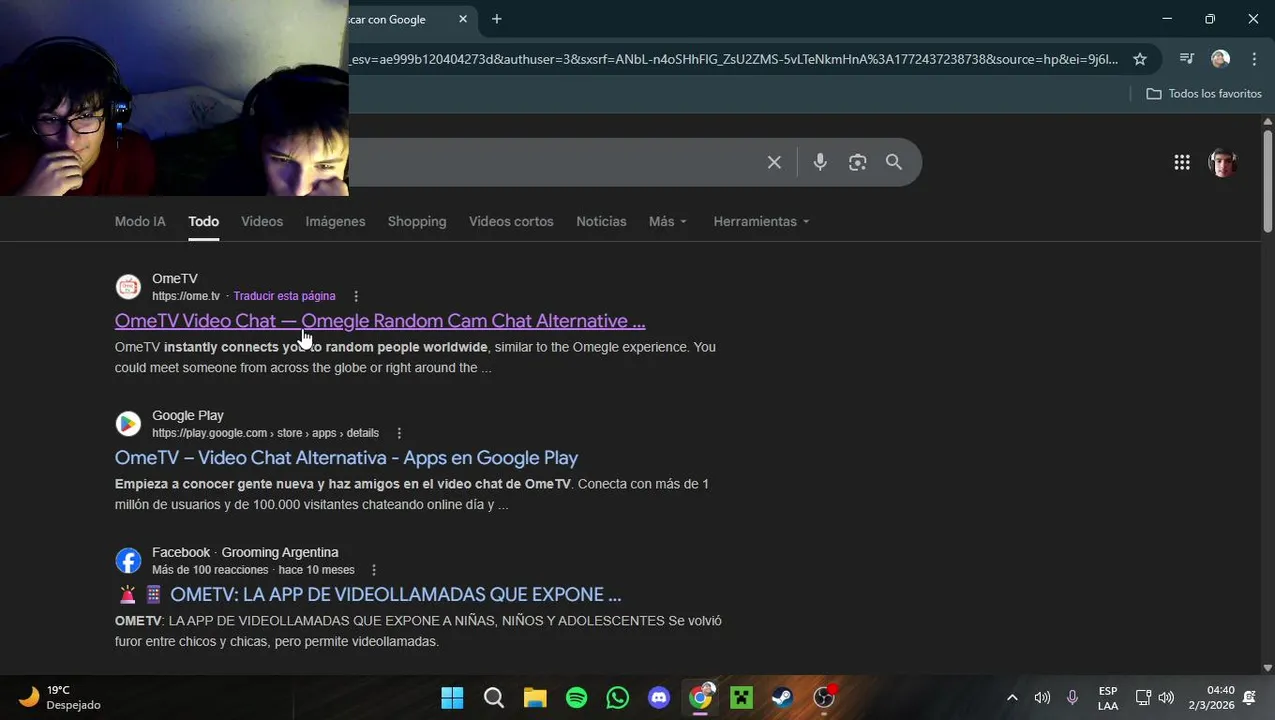Open WhatsApp from the taskbar
The width and height of the screenshot is (1275, 720).
(618, 697)
